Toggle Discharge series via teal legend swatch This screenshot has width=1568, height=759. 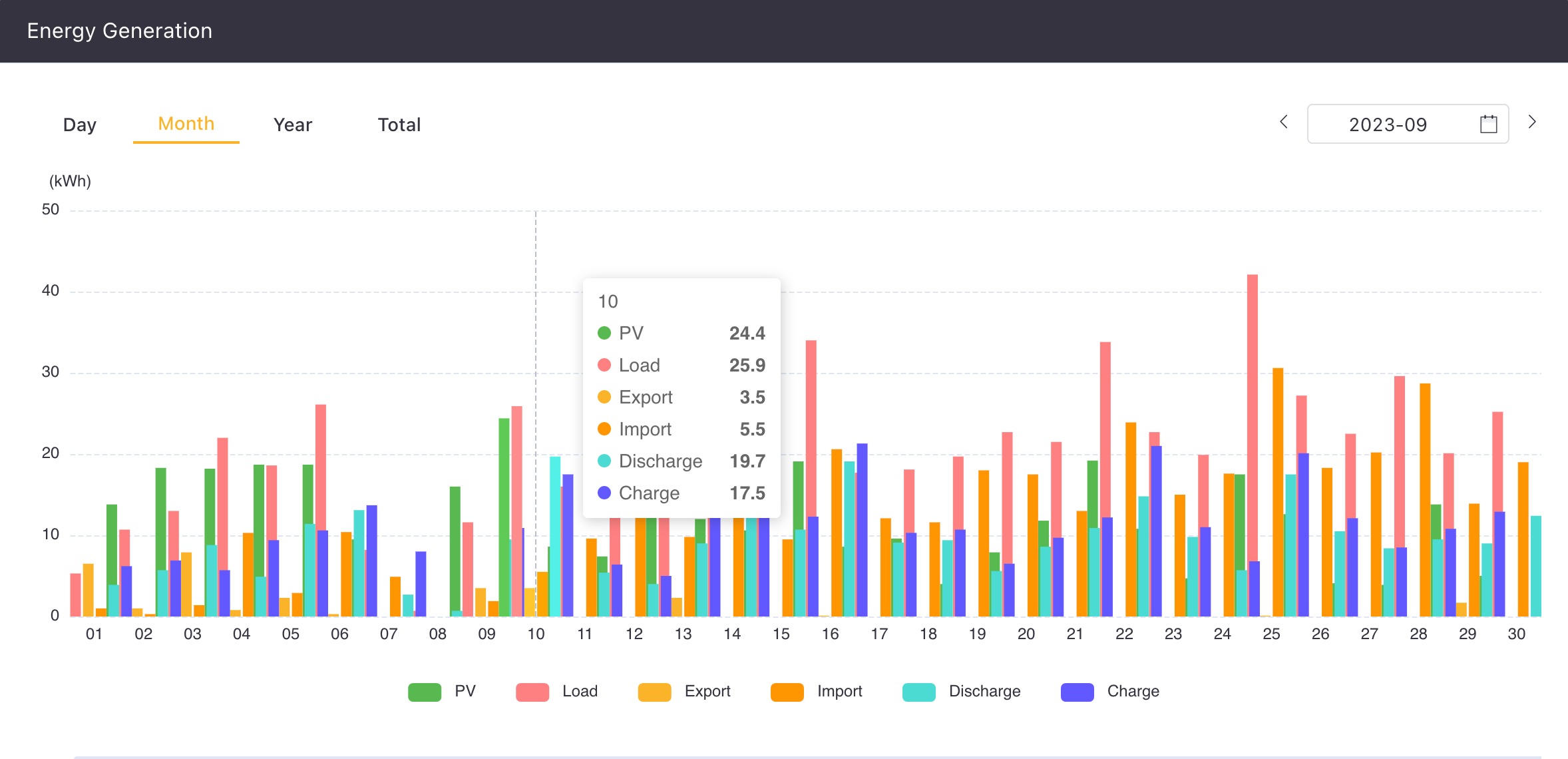click(918, 692)
